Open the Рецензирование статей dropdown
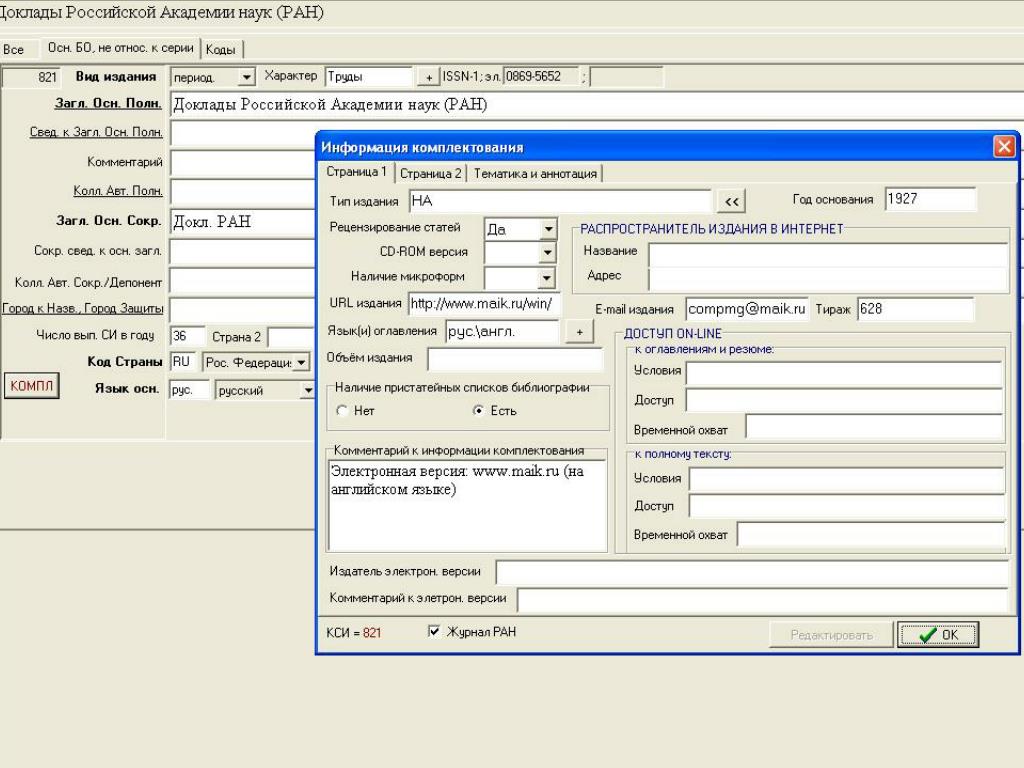 point(548,229)
